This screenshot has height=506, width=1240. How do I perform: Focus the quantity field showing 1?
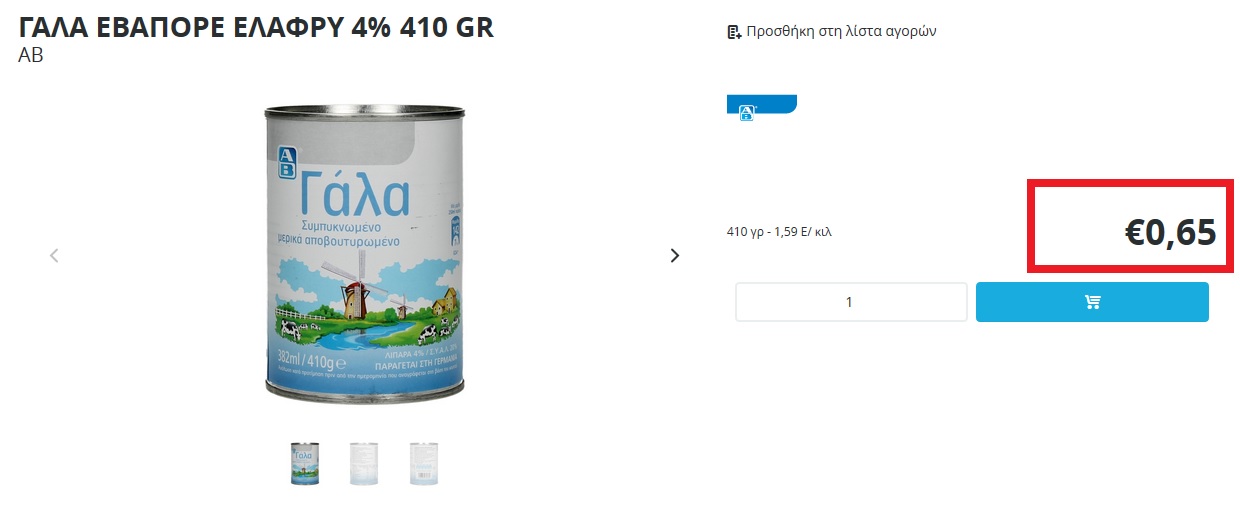pyautogui.click(x=851, y=302)
